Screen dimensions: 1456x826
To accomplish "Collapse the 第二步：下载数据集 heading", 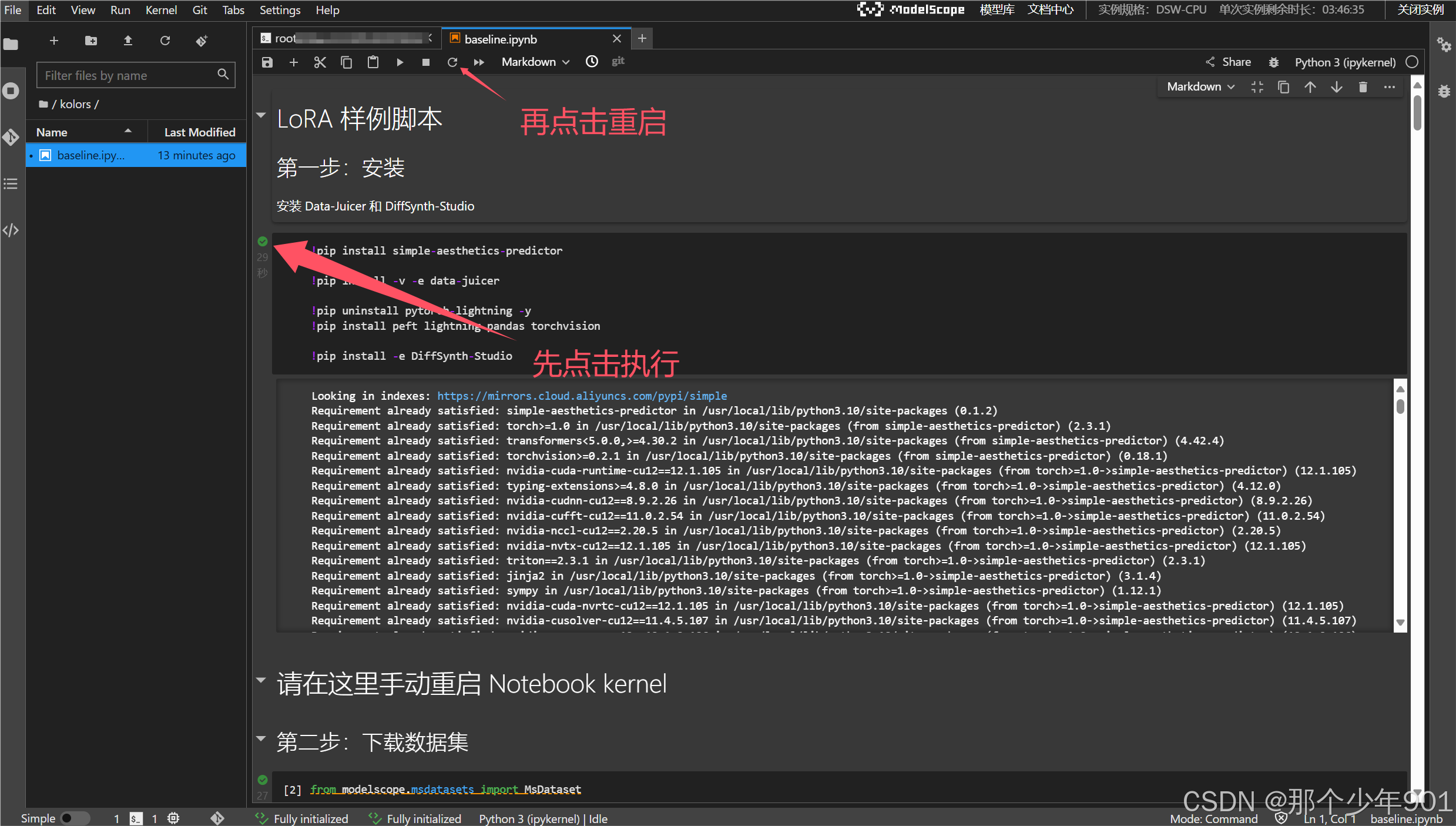I will pyautogui.click(x=261, y=739).
